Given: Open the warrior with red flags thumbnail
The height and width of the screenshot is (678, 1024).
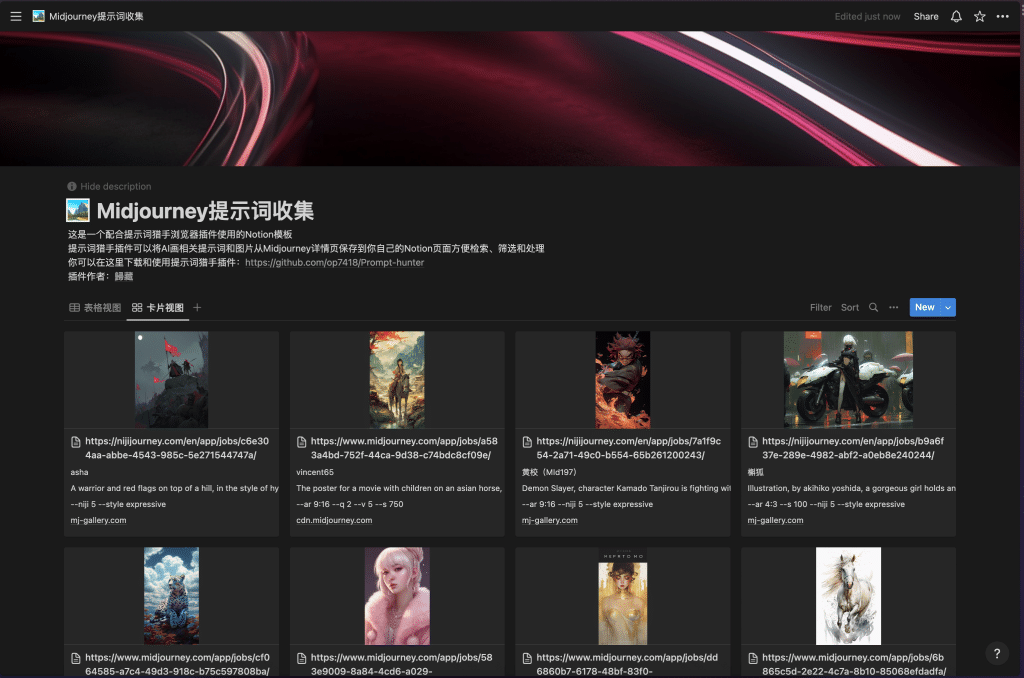Looking at the screenshot, I should (171, 379).
